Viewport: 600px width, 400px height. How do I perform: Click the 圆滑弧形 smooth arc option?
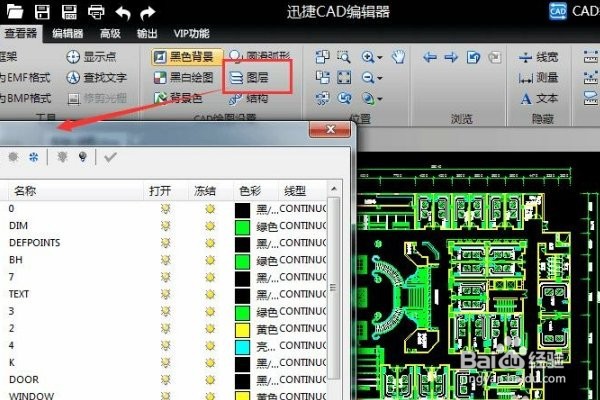(259, 57)
